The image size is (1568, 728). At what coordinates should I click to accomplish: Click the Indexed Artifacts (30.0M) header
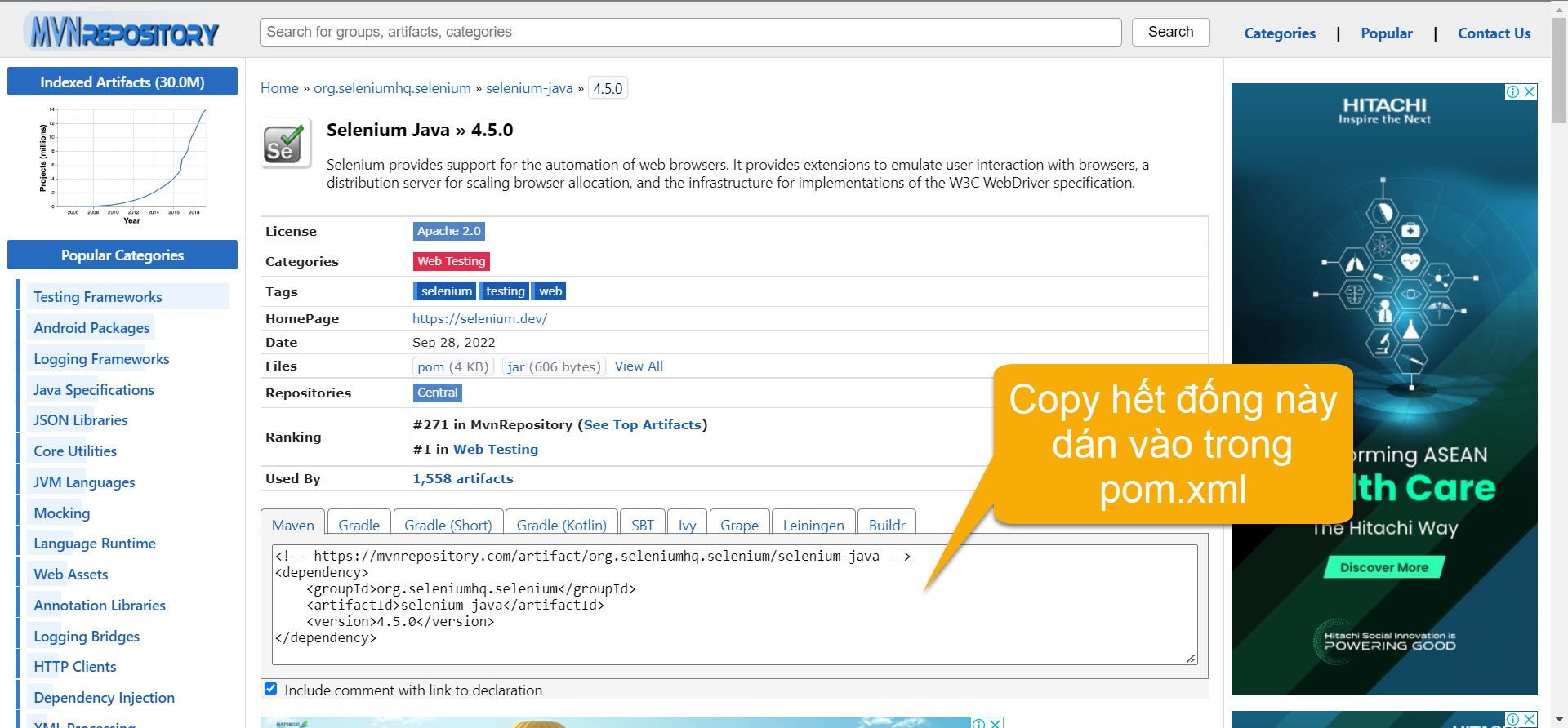point(122,82)
